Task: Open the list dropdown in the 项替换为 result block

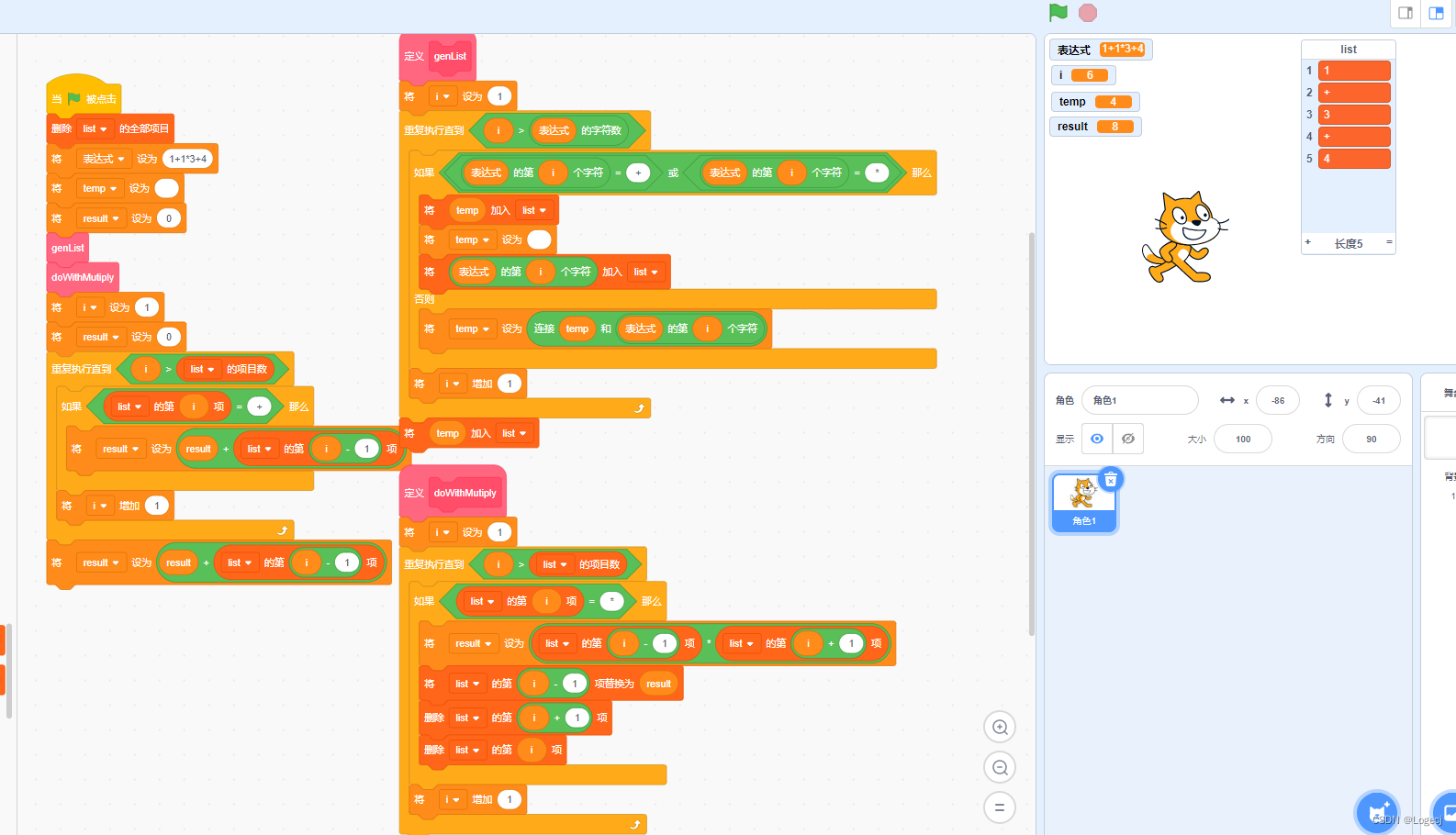Action: [468, 684]
